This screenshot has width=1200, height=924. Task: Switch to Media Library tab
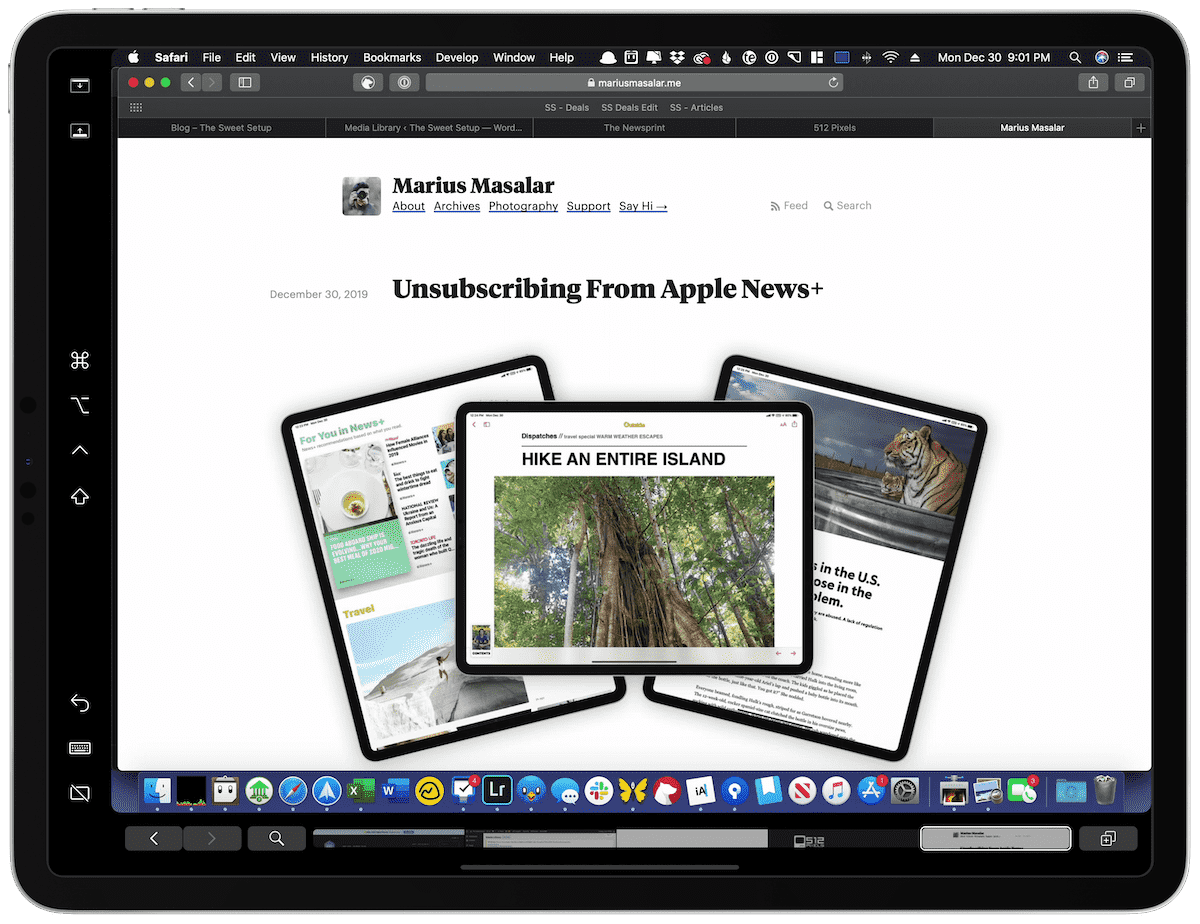click(430, 128)
